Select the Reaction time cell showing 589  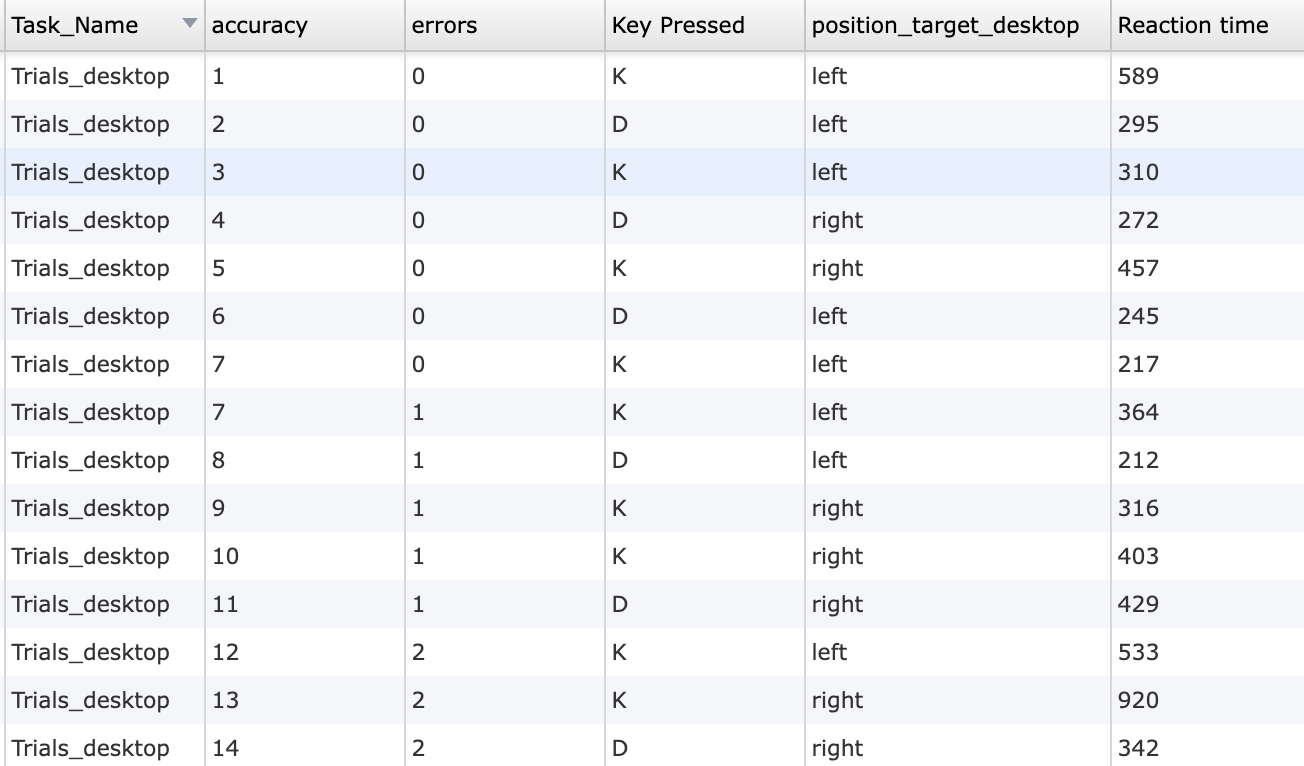(x=1138, y=76)
